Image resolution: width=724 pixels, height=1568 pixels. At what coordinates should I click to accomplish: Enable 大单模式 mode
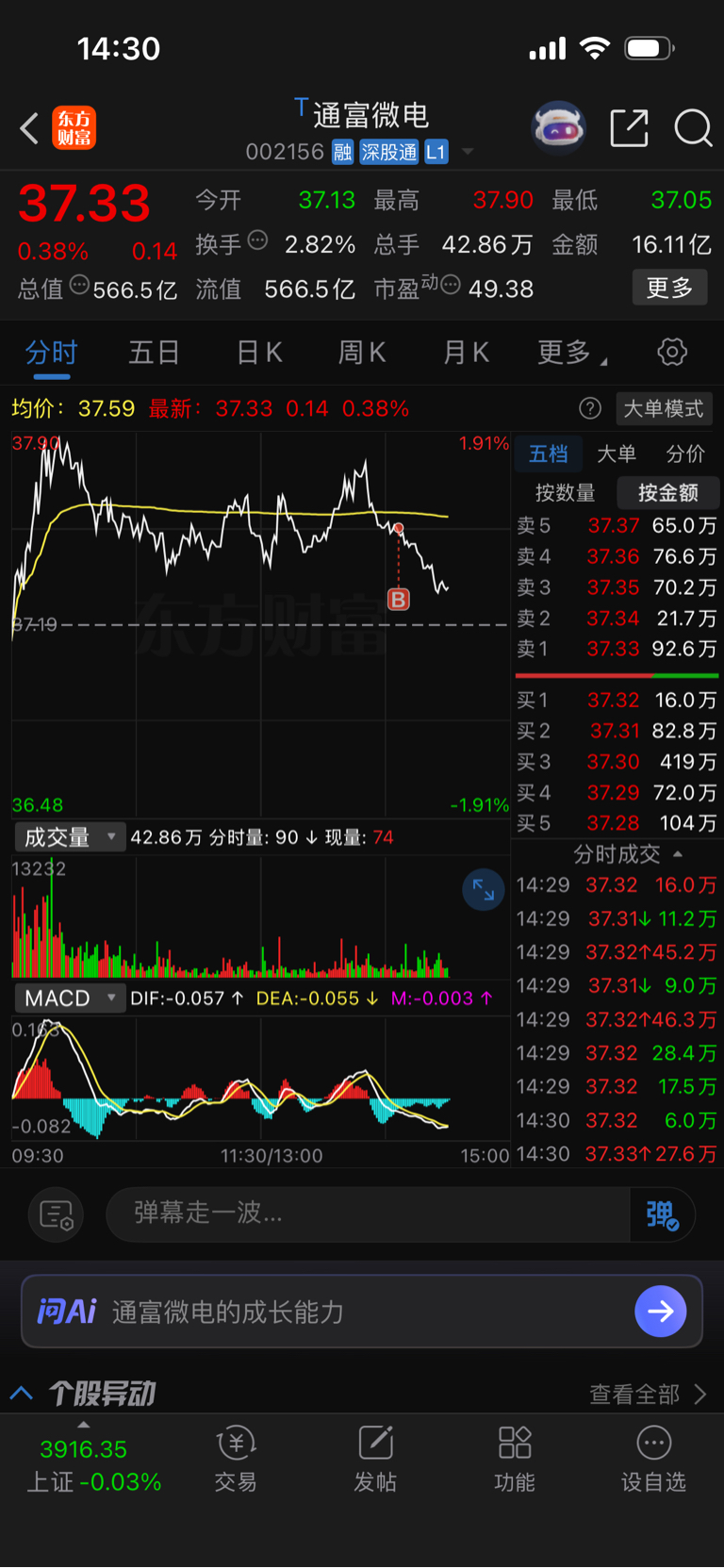(664, 408)
